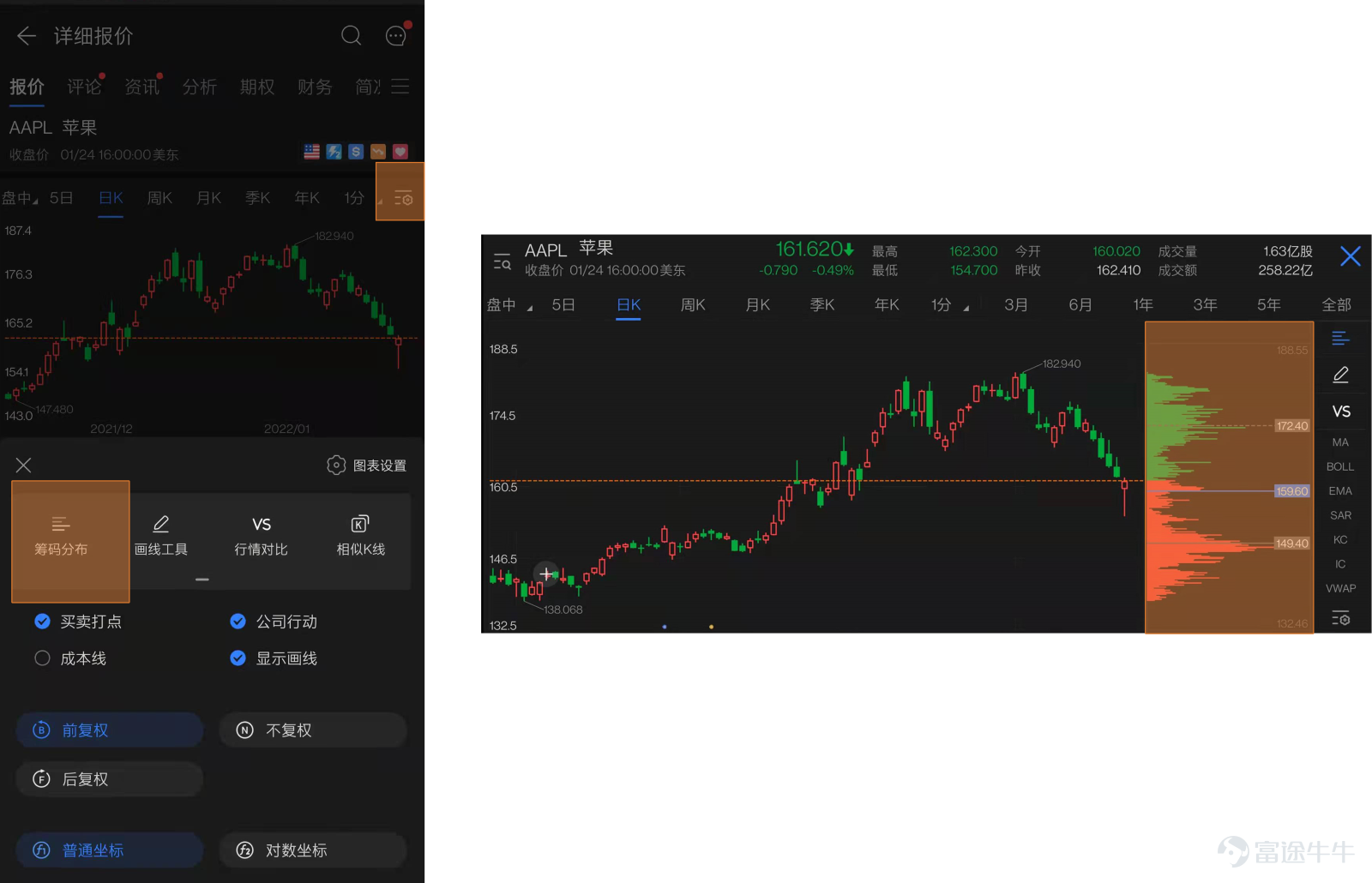The height and width of the screenshot is (883, 1372).
Task: Open search via the magnifier icon
Action: [x=351, y=35]
